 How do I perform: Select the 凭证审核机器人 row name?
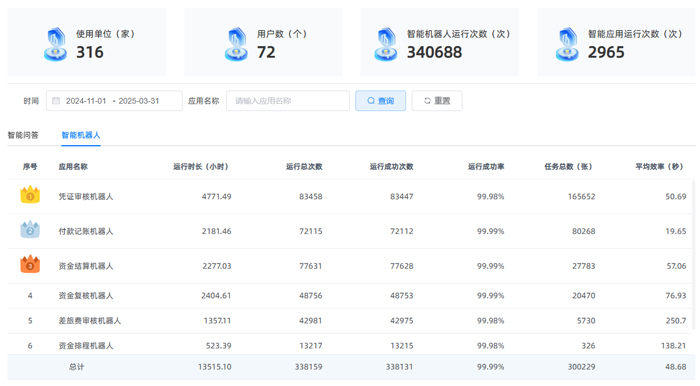click(86, 196)
